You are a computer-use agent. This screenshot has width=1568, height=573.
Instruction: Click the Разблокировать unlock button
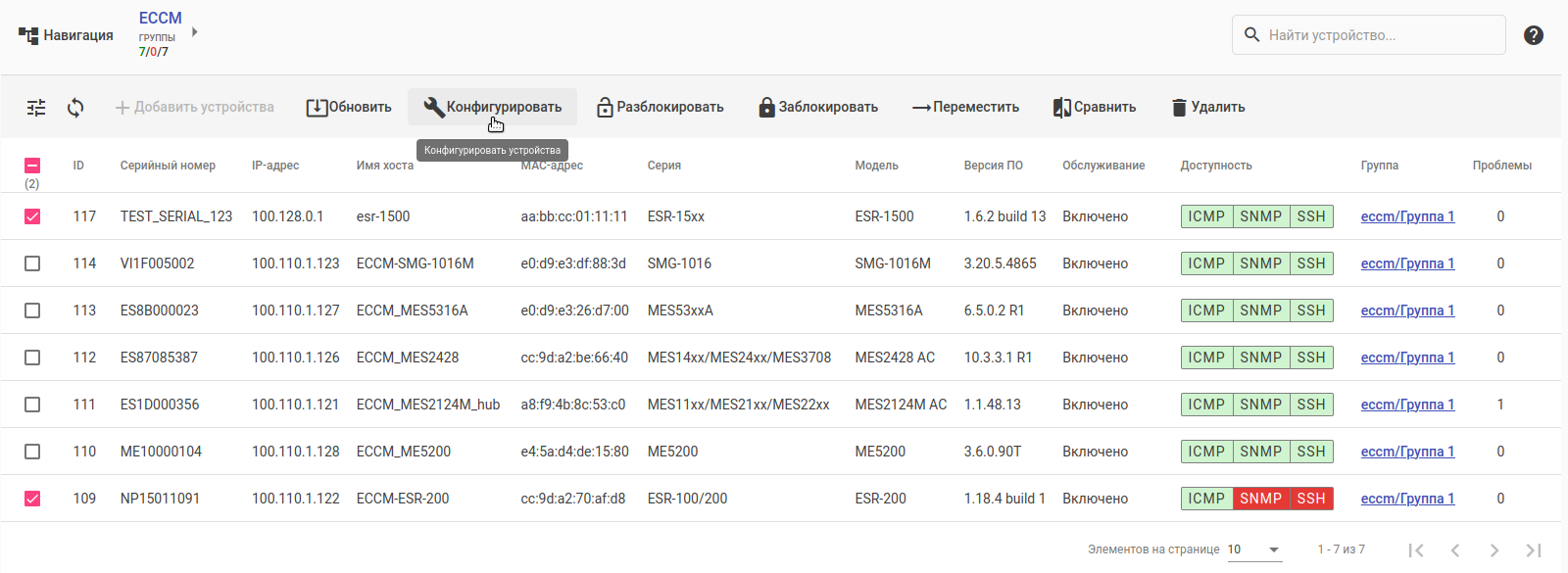[660, 108]
